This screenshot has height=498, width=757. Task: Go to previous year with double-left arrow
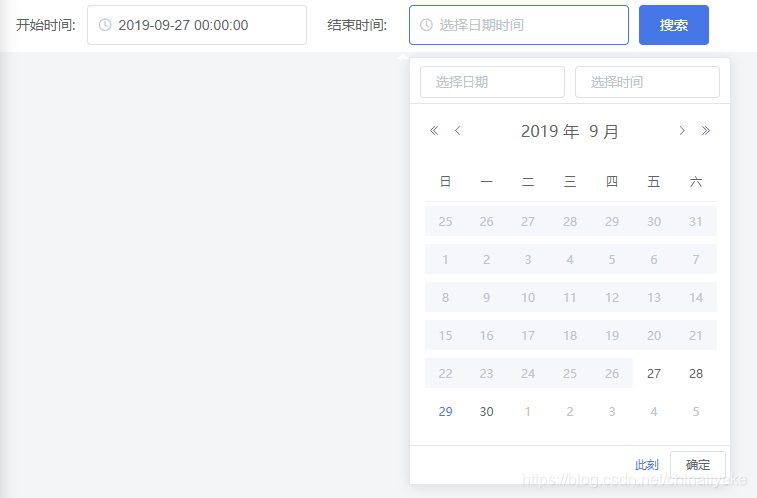click(x=434, y=131)
